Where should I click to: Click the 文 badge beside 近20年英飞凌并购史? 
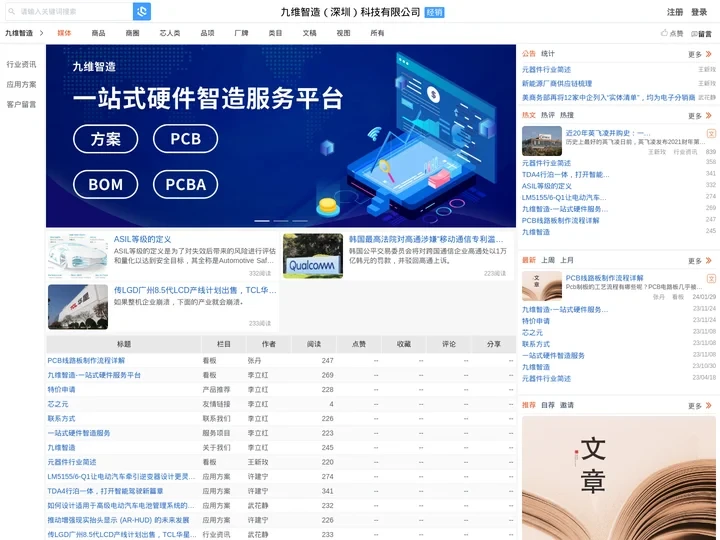(711, 134)
